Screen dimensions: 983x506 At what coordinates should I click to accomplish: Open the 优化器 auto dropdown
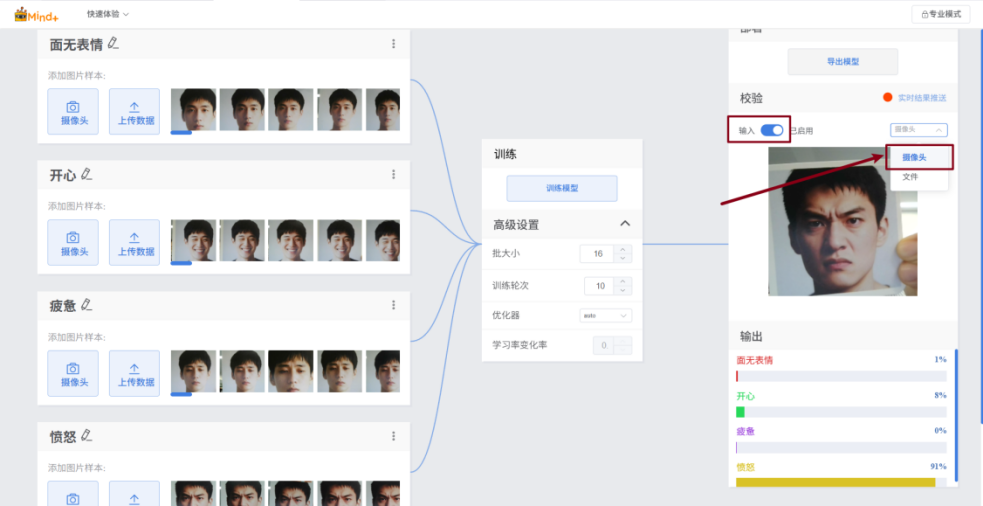606,316
